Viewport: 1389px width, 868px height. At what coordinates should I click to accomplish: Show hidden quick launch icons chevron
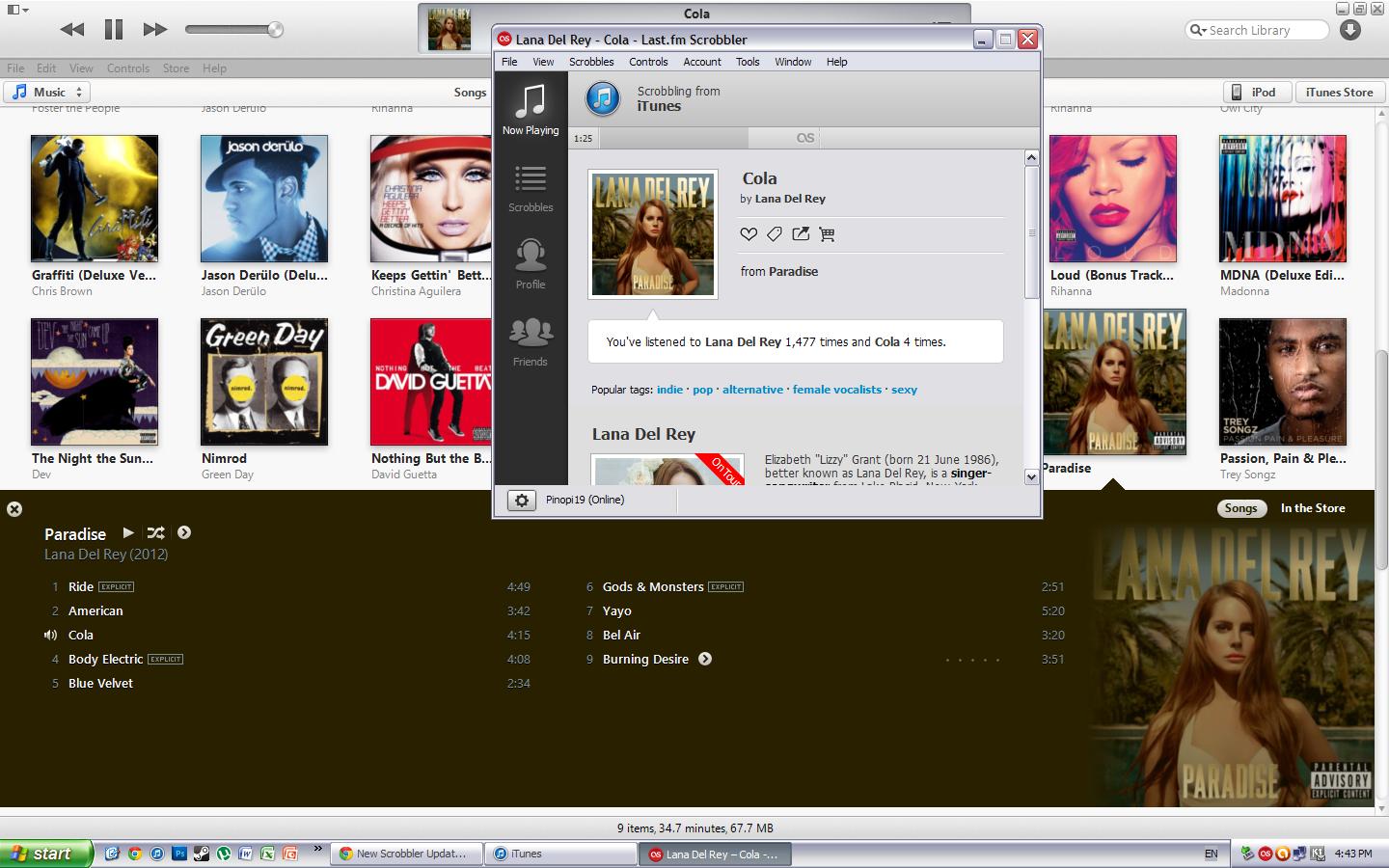click(317, 850)
